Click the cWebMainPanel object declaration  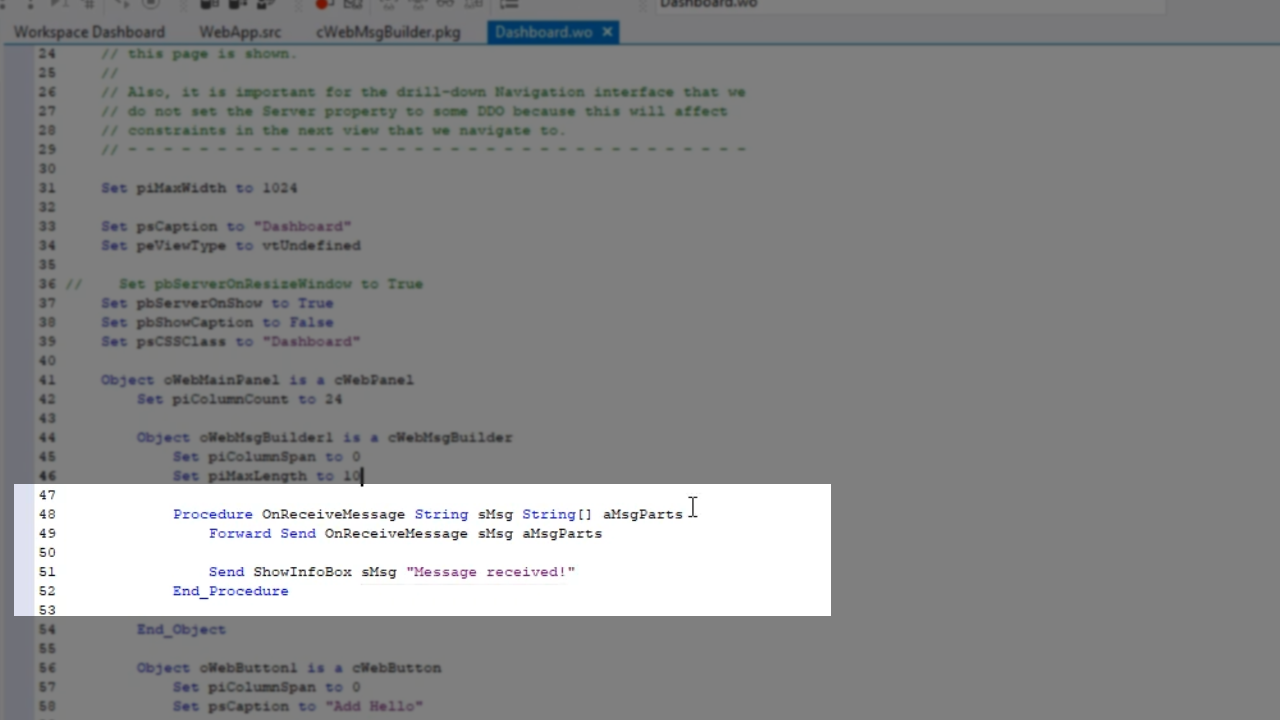coord(257,380)
